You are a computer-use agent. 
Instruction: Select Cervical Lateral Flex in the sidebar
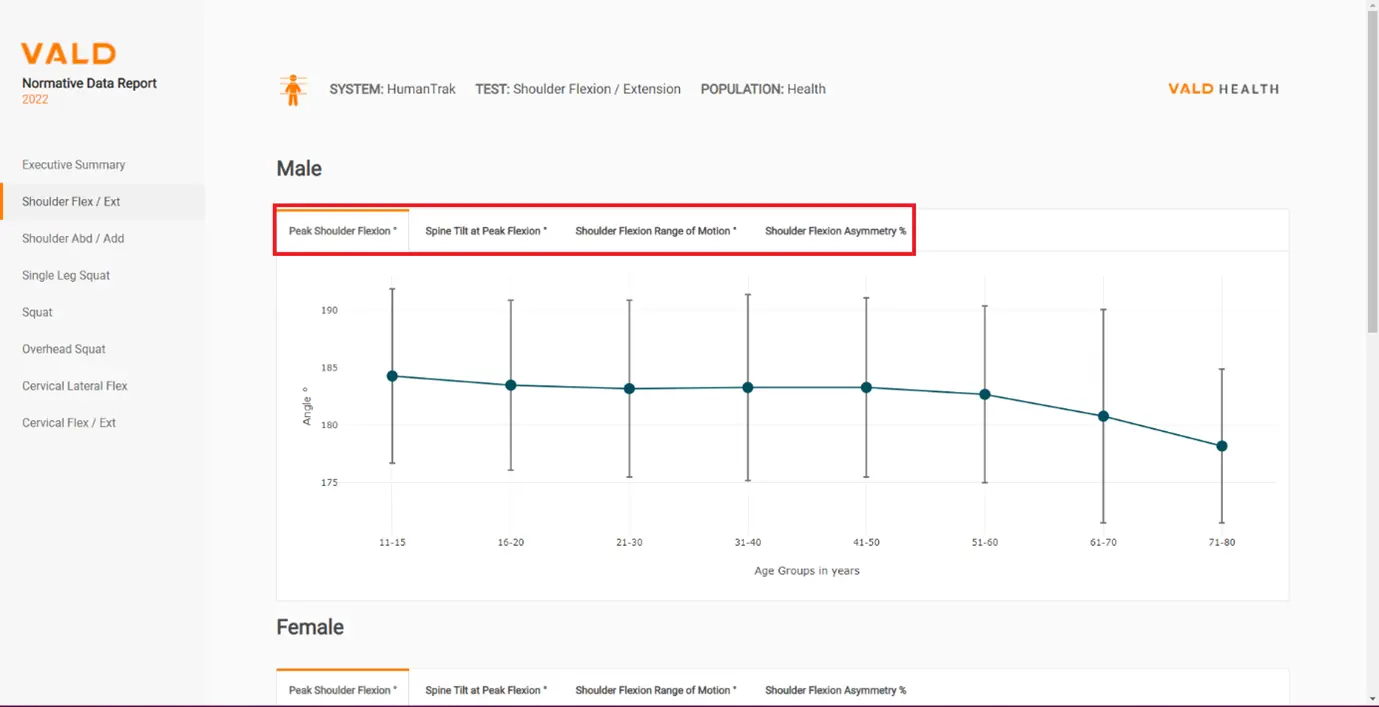point(75,386)
